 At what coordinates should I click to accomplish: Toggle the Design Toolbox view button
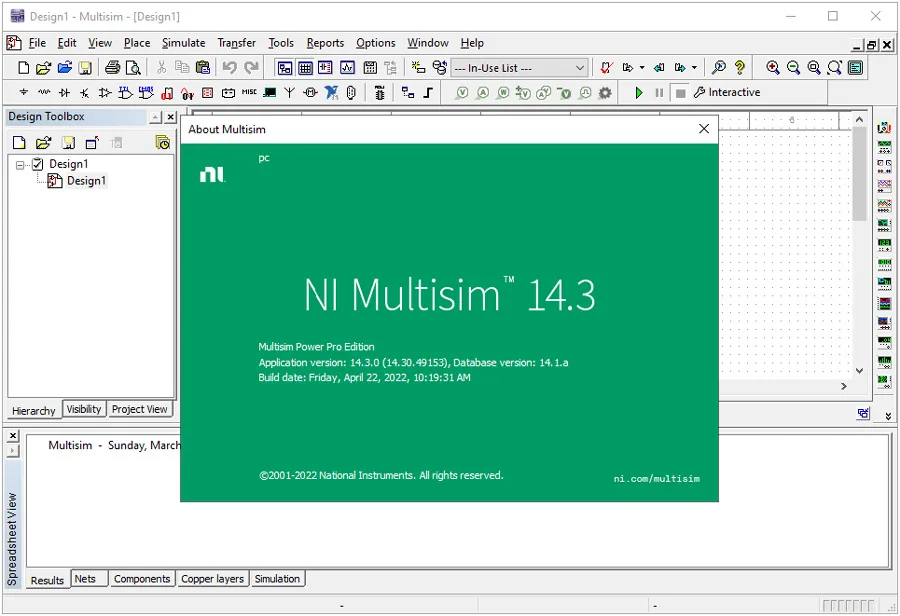(x=285, y=68)
